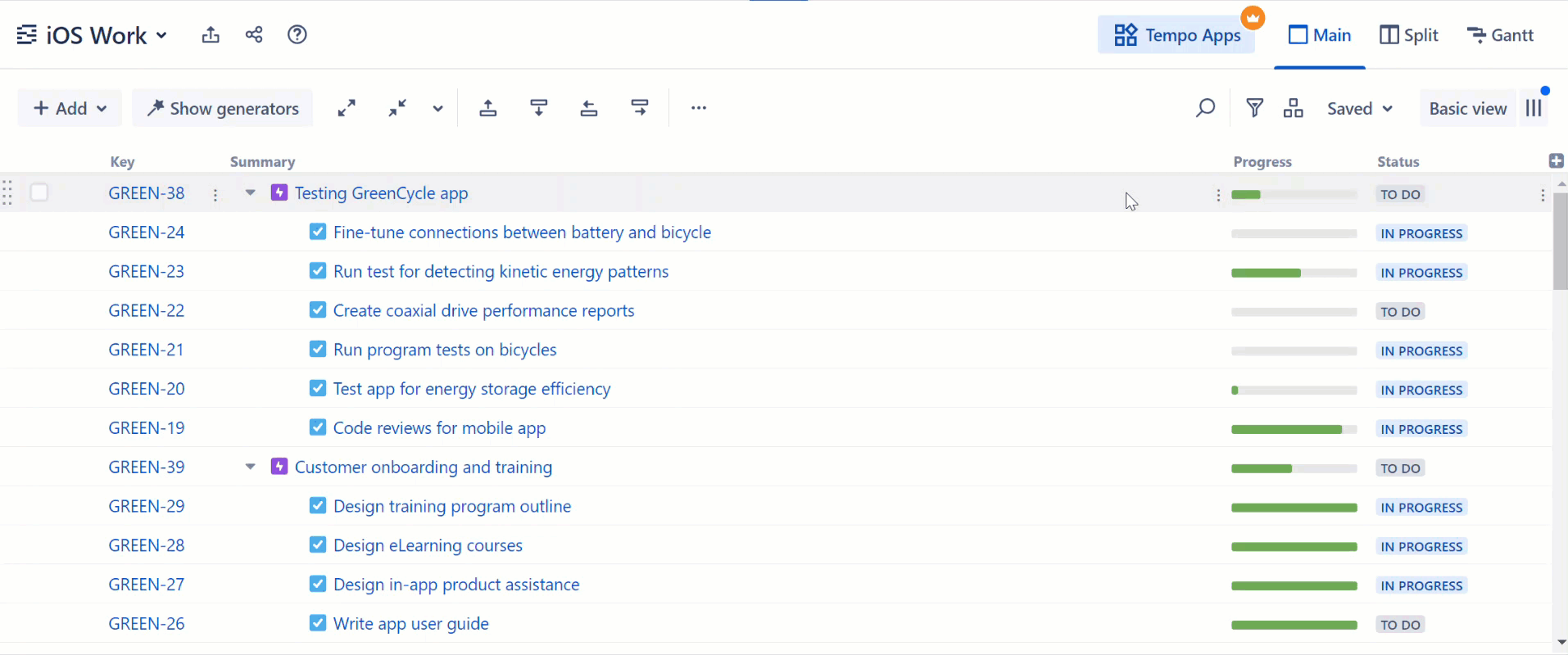Open the Add dropdown
Viewport: 1568px width, 655px height.
click(70, 108)
